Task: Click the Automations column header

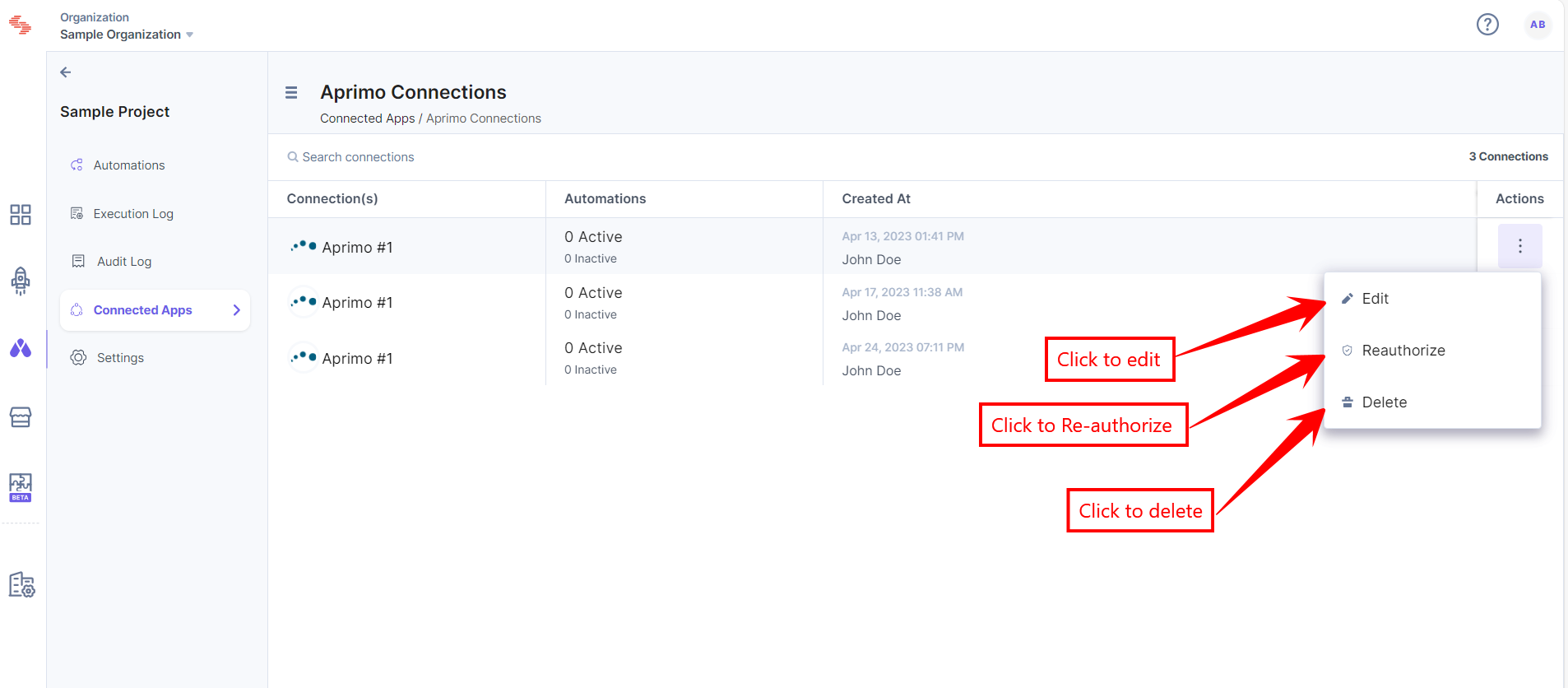Action: (x=605, y=199)
